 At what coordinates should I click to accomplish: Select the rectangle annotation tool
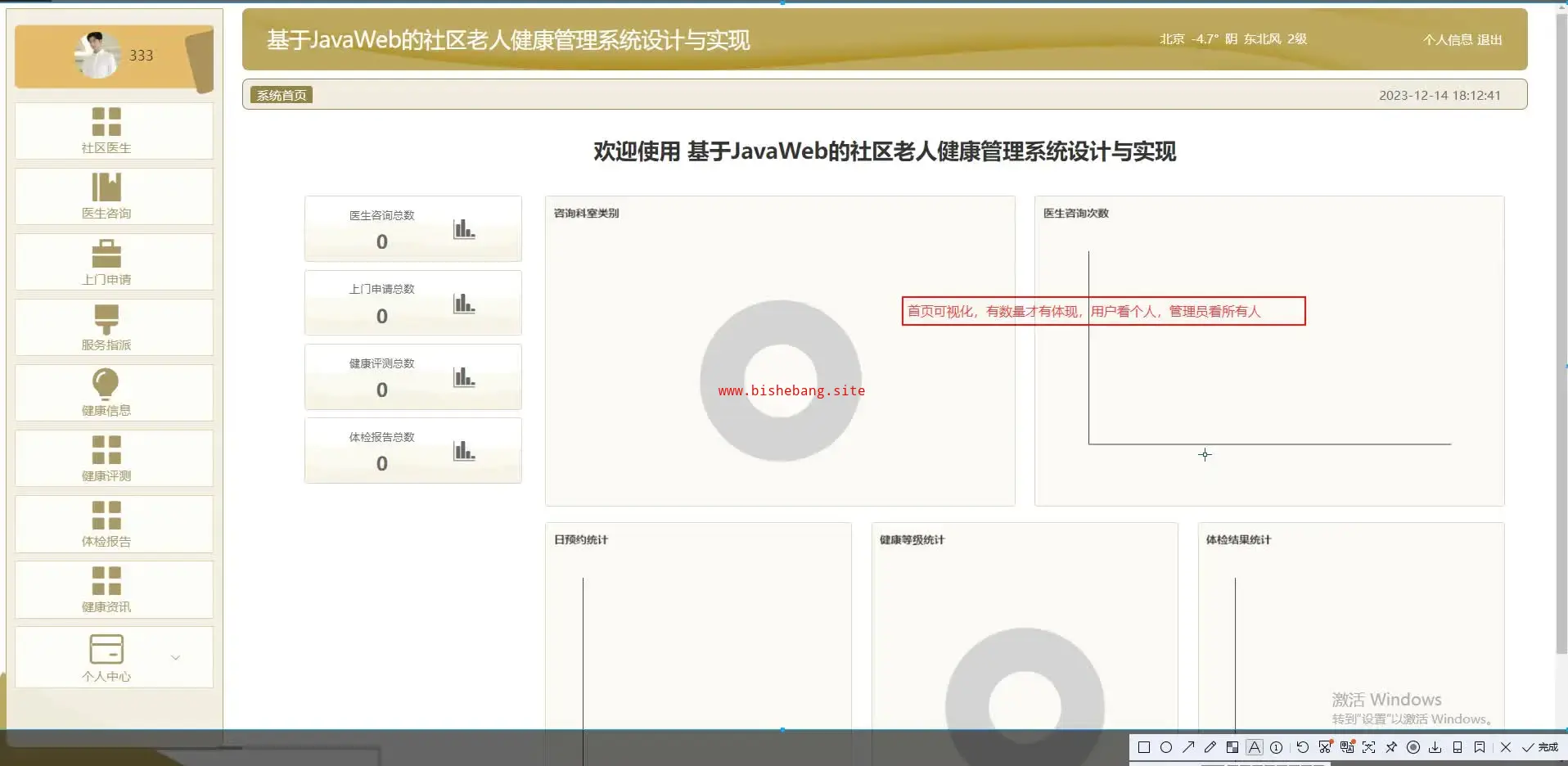pyautogui.click(x=1144, y=747)
